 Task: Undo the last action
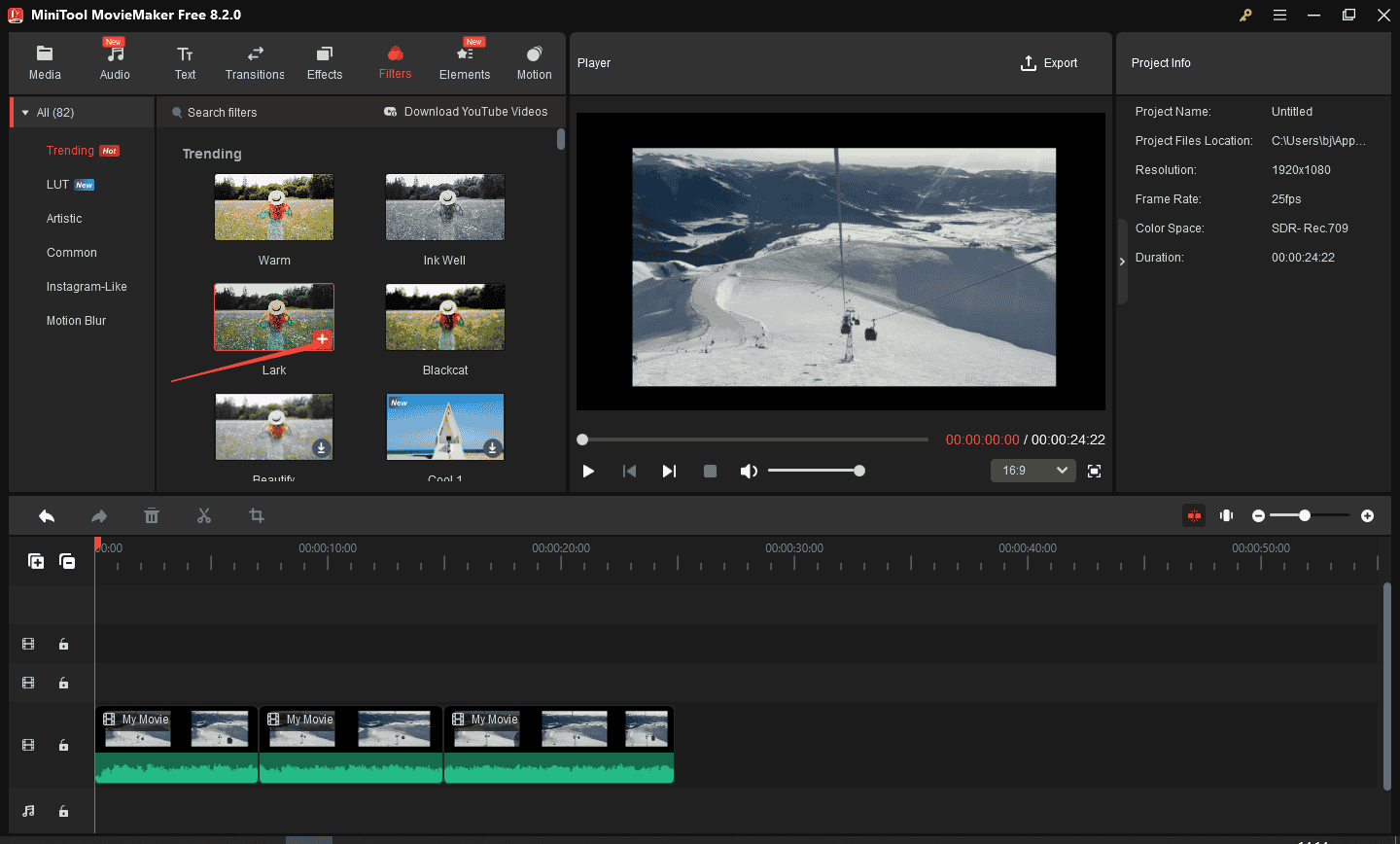tap(47, 515)
